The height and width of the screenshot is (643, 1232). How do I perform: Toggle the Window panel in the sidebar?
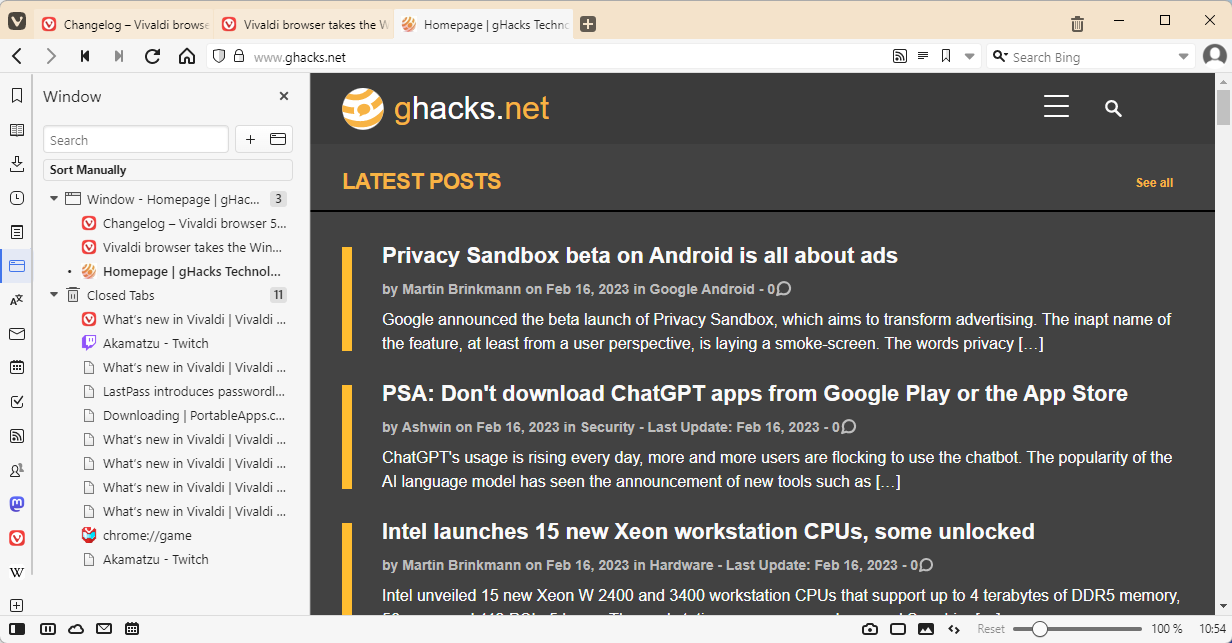(x=17, y=266)
